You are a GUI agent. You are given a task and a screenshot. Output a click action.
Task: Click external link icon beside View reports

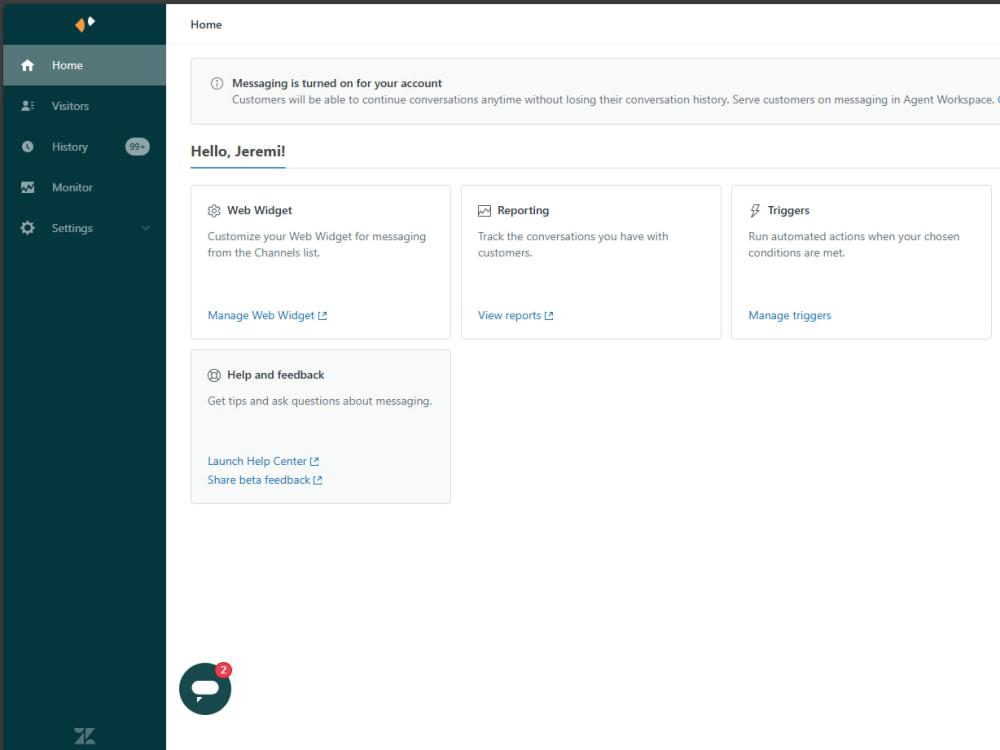coord(549,316)
